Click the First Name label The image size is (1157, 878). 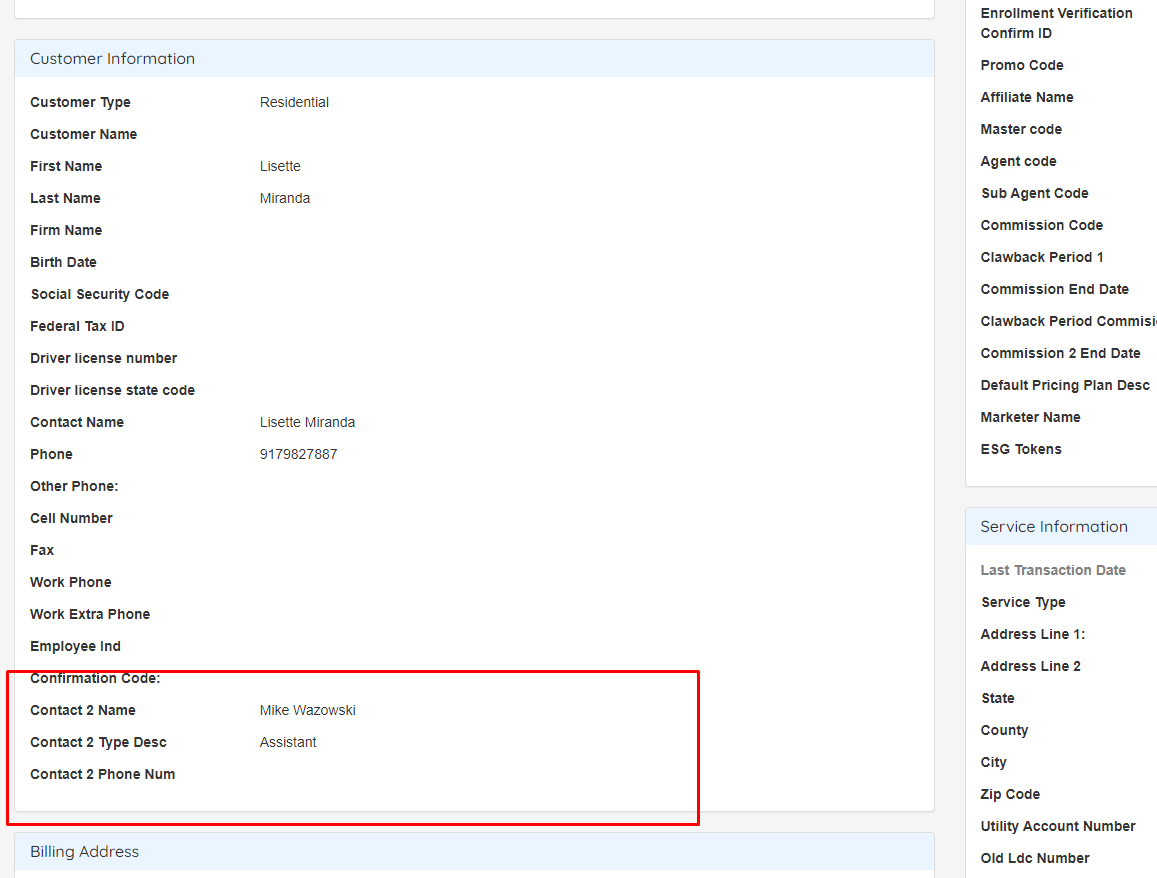tap(66, 167)
